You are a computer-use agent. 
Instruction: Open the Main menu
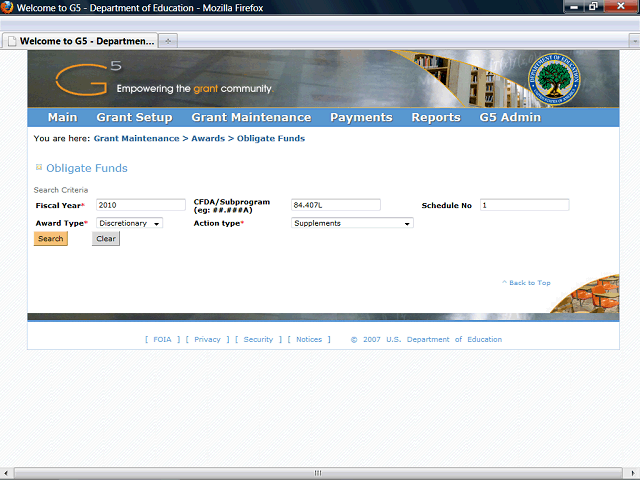click(x=62, y=118)
